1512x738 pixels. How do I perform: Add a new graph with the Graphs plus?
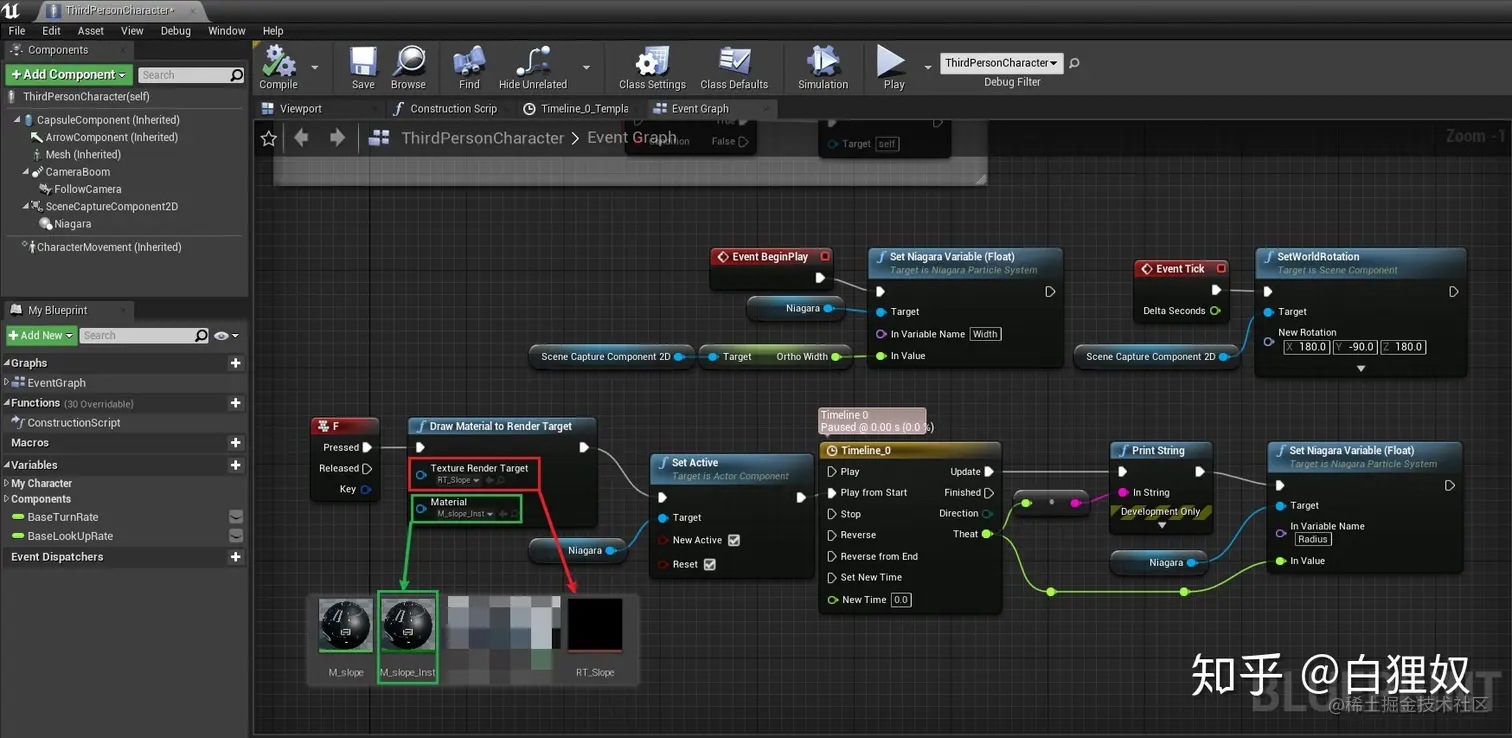[x=236, y=363]
